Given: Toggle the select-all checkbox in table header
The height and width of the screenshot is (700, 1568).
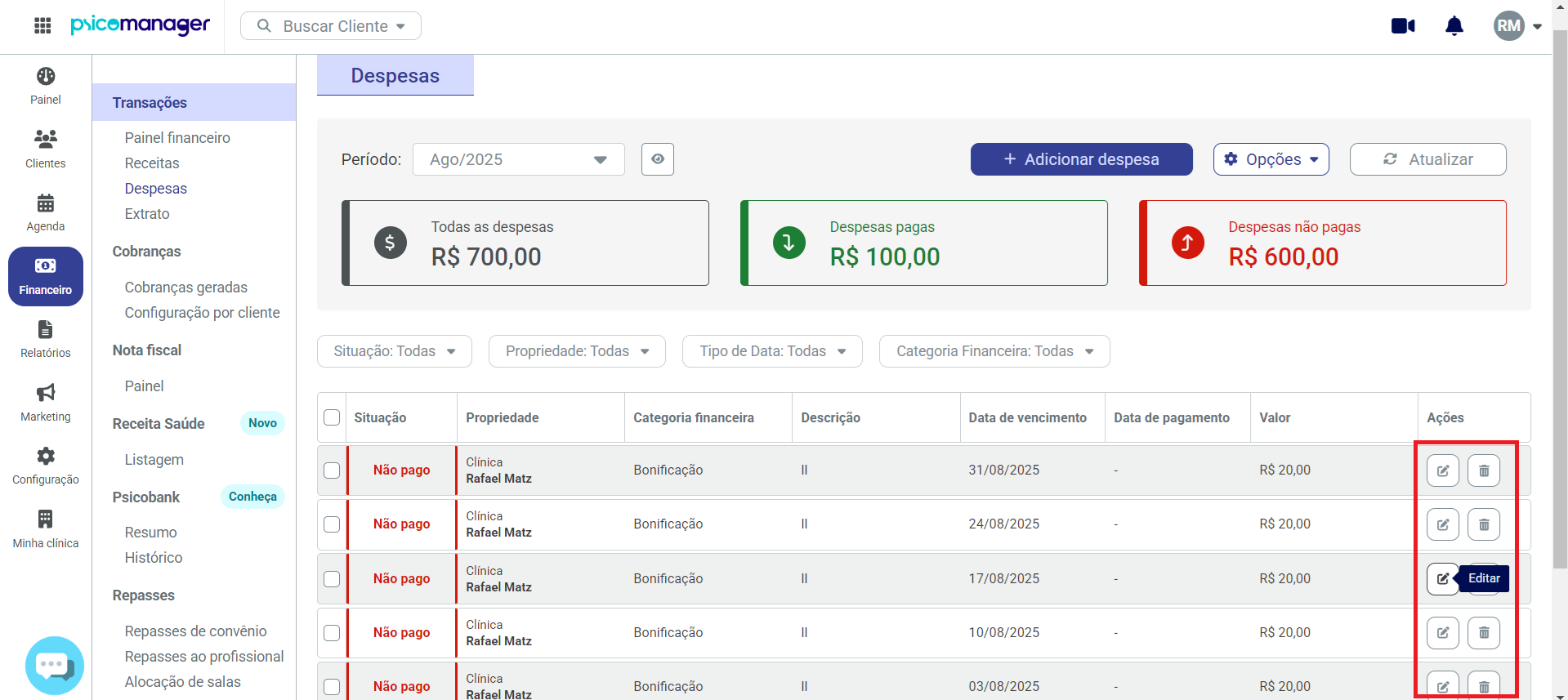Looking at the screenshot, I should pyautogui.click(x=332, y=417).
